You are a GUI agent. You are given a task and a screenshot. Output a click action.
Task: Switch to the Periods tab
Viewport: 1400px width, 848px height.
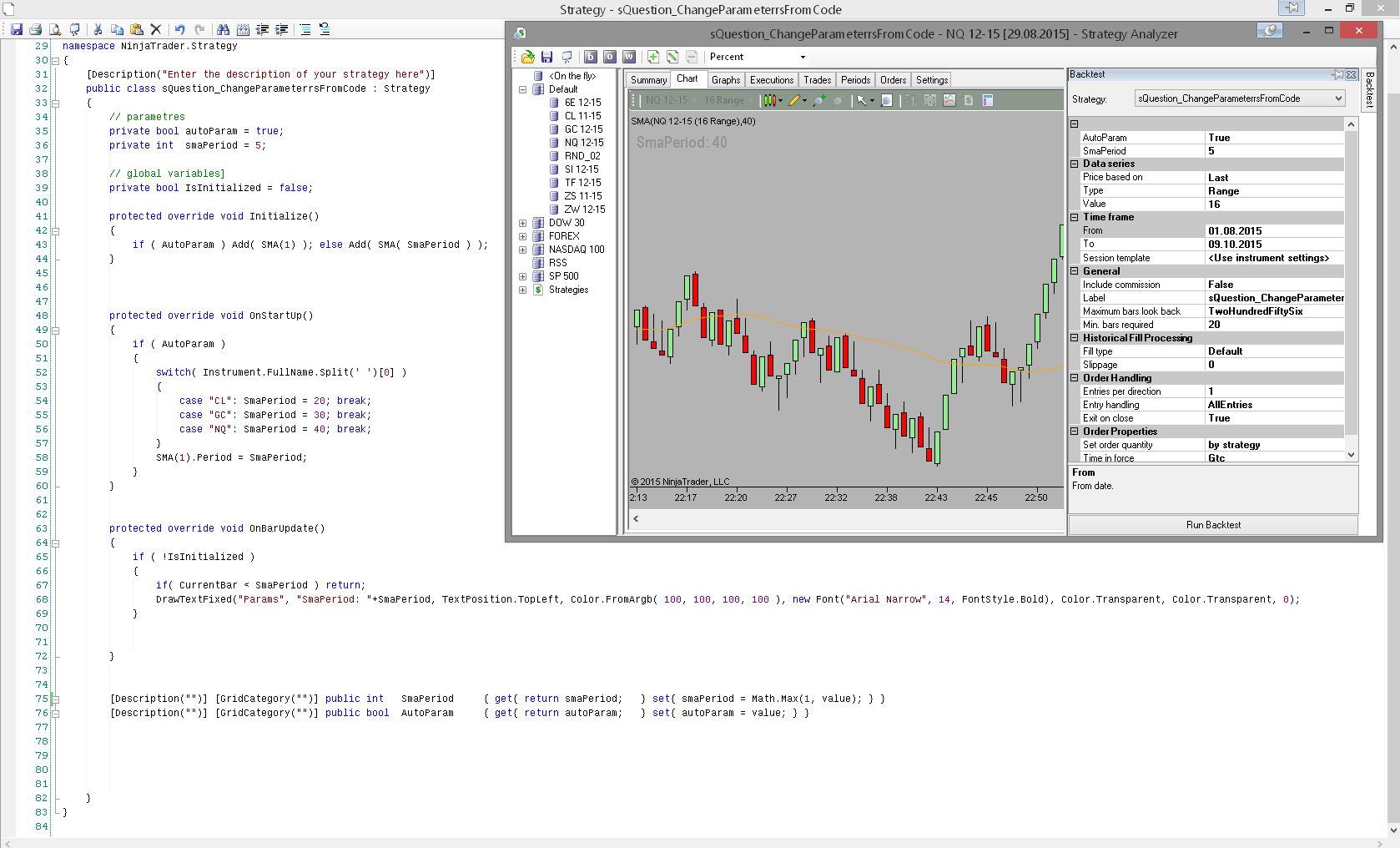tap(856, 80)
